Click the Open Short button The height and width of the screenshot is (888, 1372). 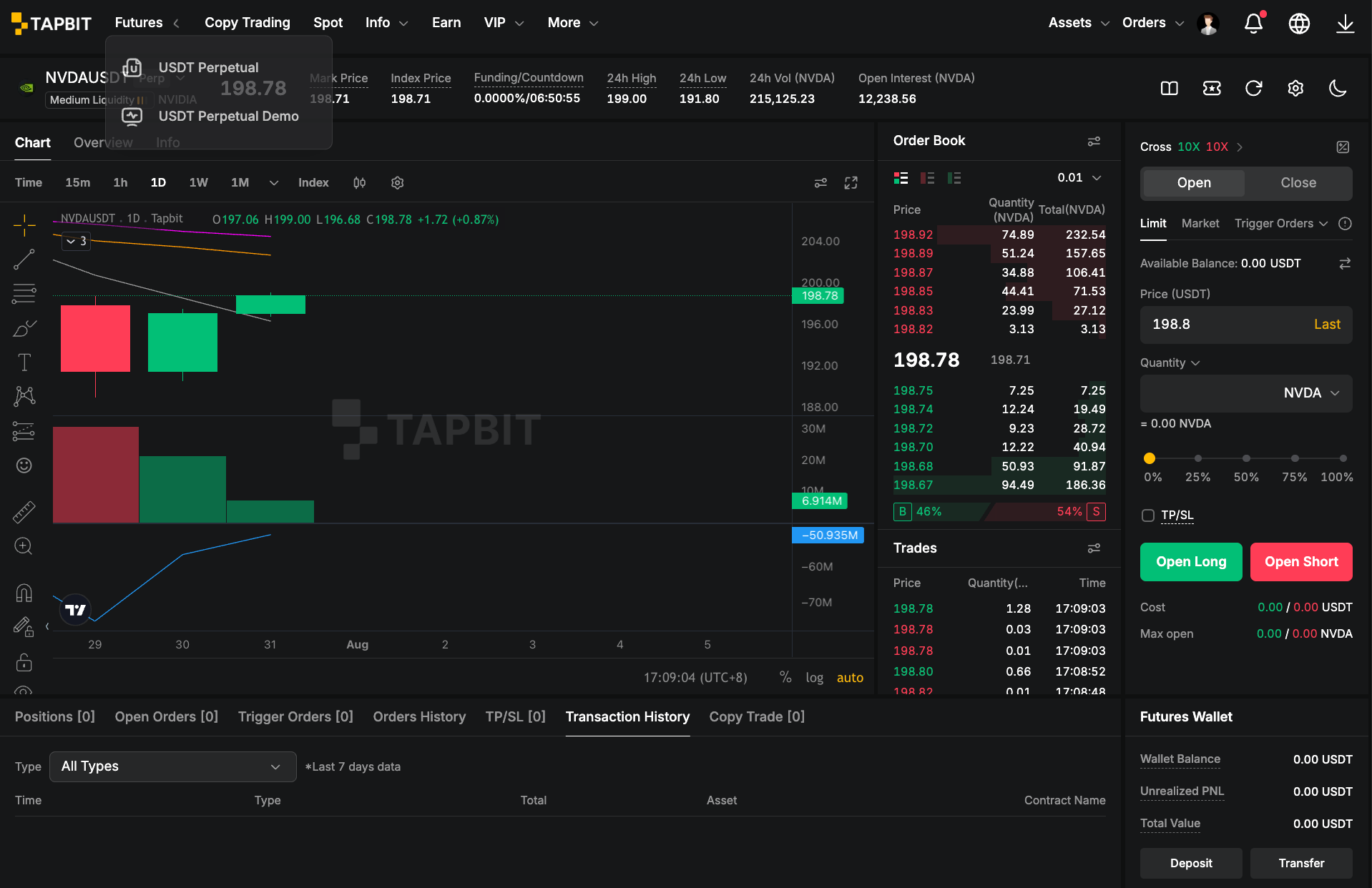pyautogui.click(x=1301, y=562)
